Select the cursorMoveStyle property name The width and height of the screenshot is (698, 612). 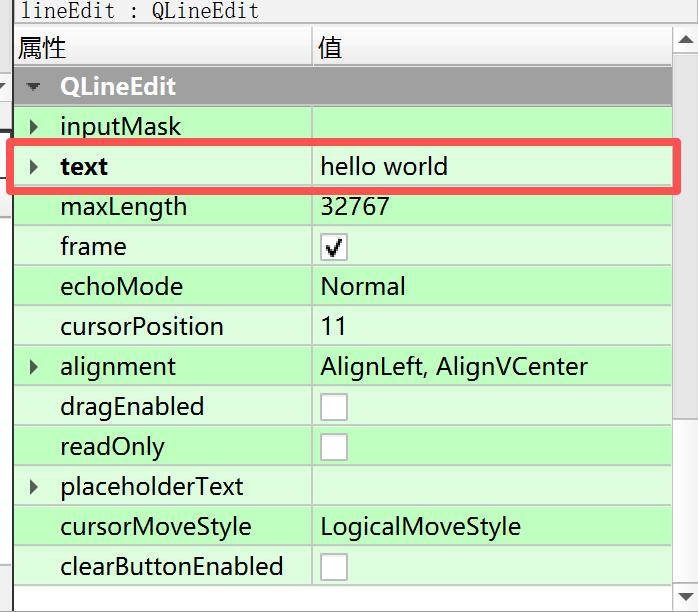tap(155, 527)
